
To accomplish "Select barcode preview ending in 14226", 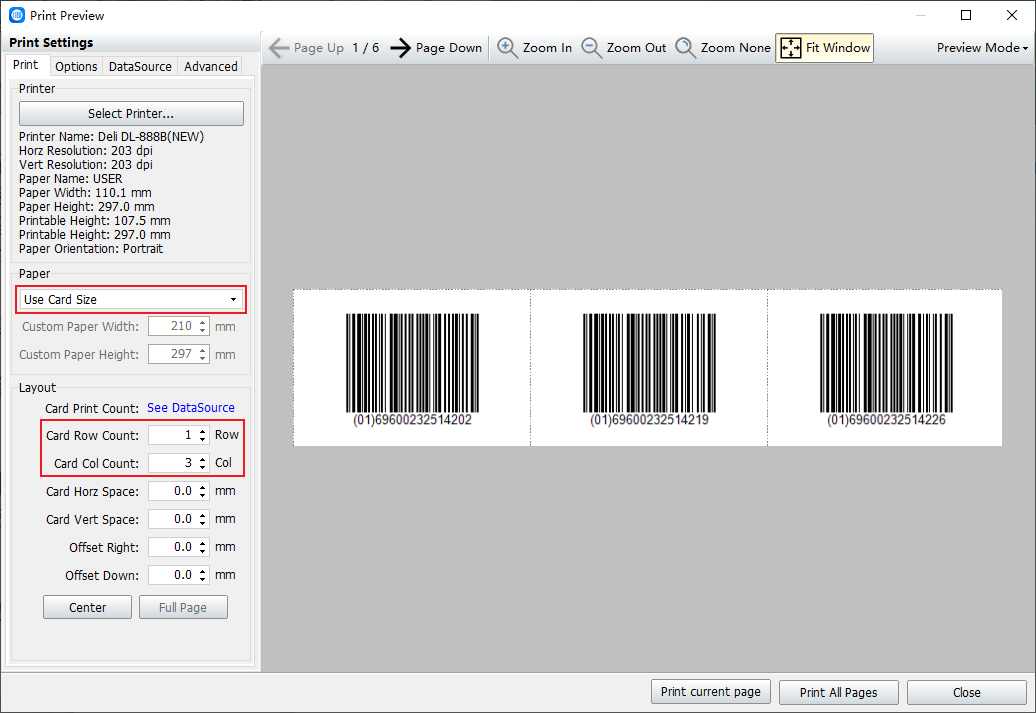I will click(886, 369).
